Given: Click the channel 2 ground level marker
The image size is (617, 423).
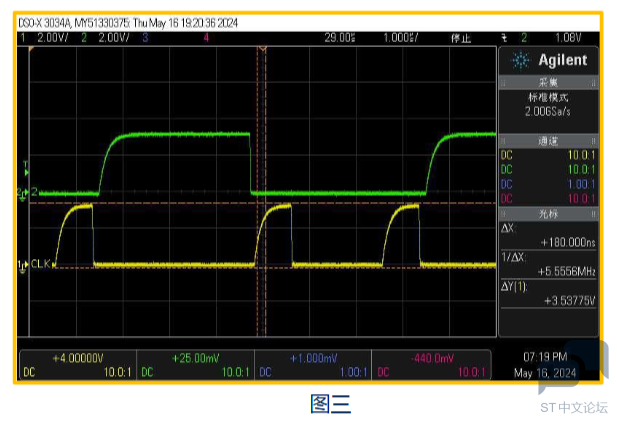Looking at the screenshot, I should coord(24,191).
